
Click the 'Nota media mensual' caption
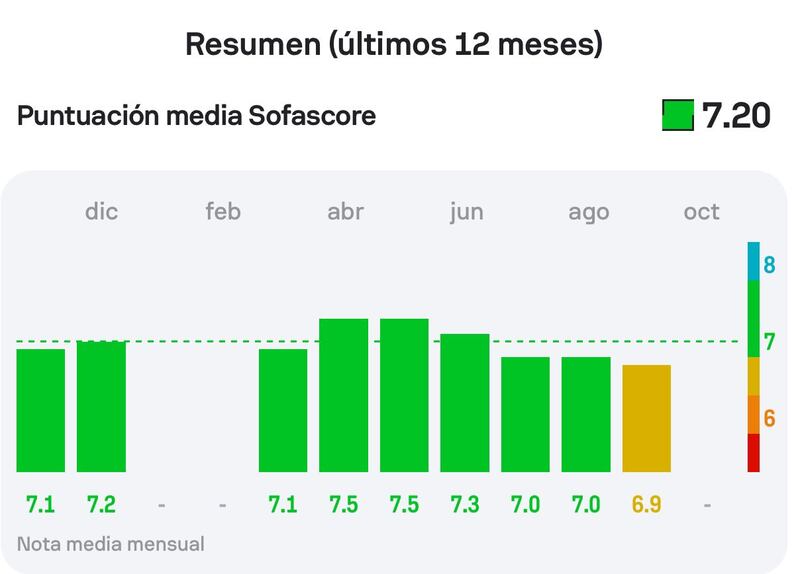point(111,544)
